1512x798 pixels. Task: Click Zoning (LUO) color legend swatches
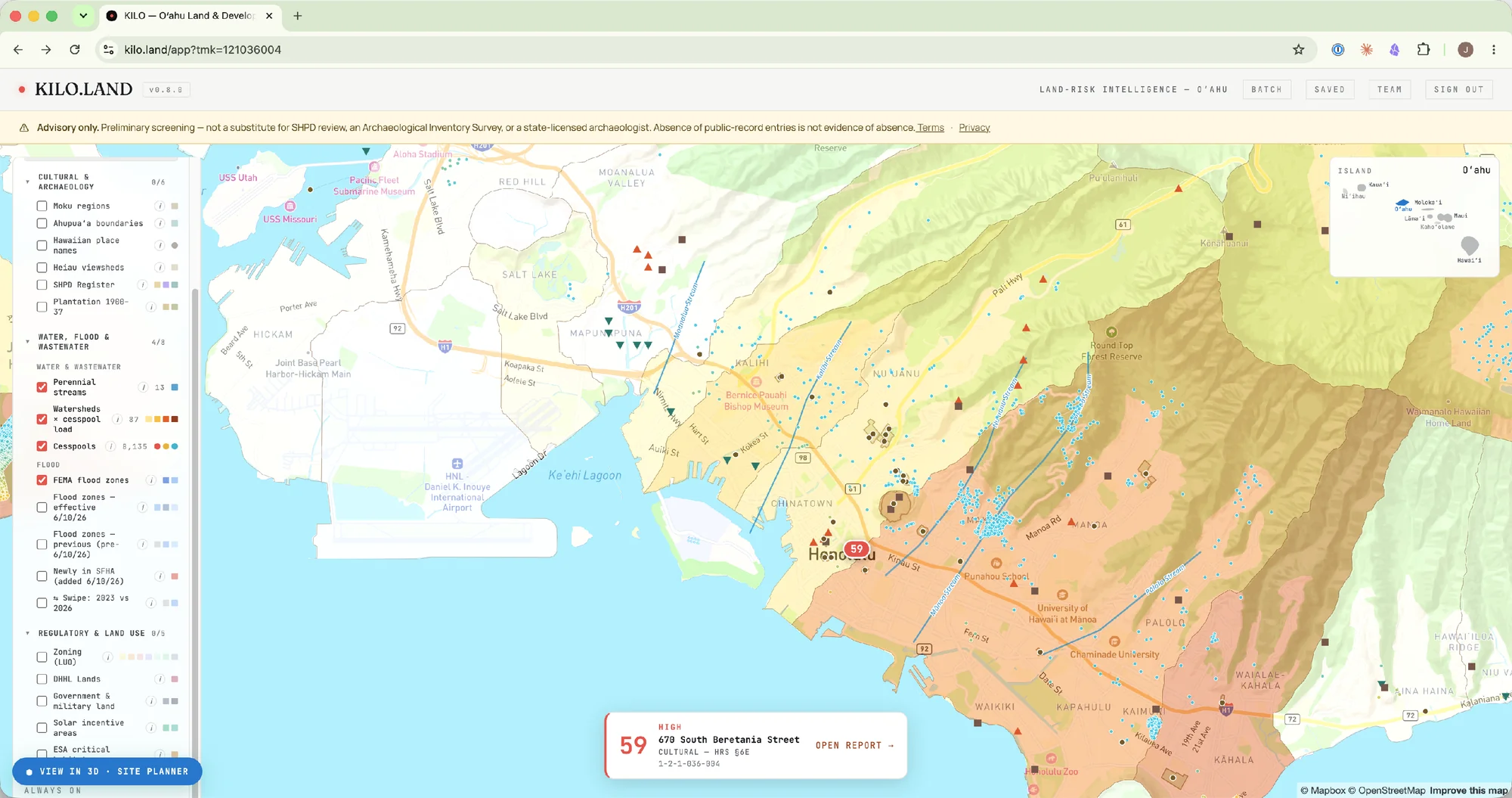[147, 657]
